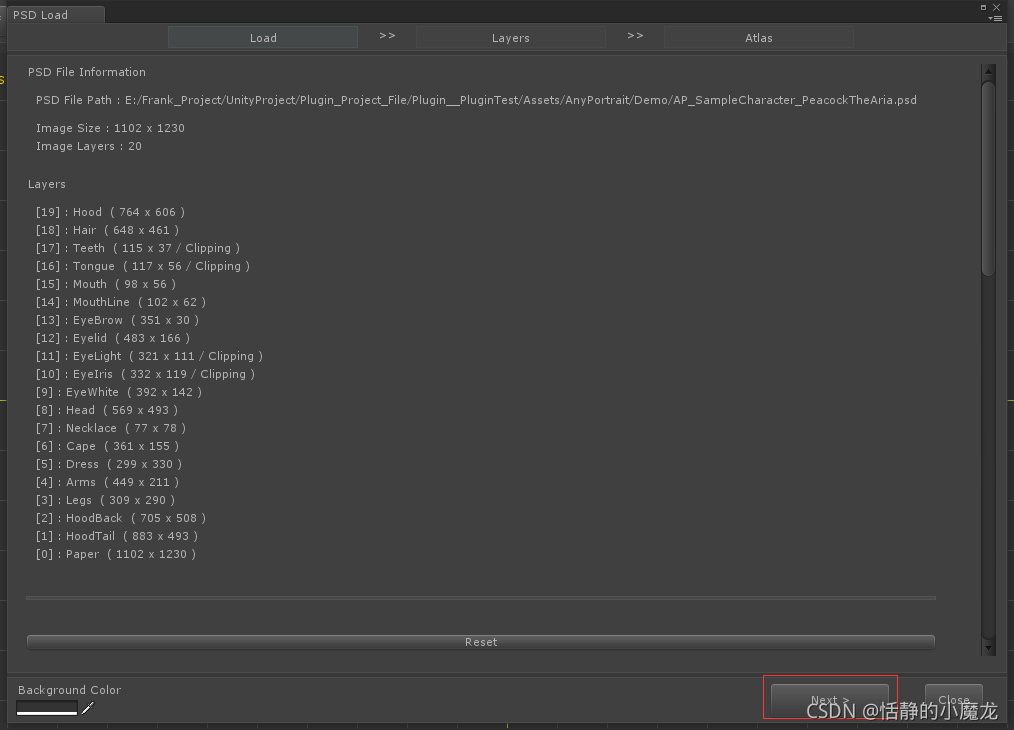
Task: Click the Layers section heading
Action: tap(47, 184)
